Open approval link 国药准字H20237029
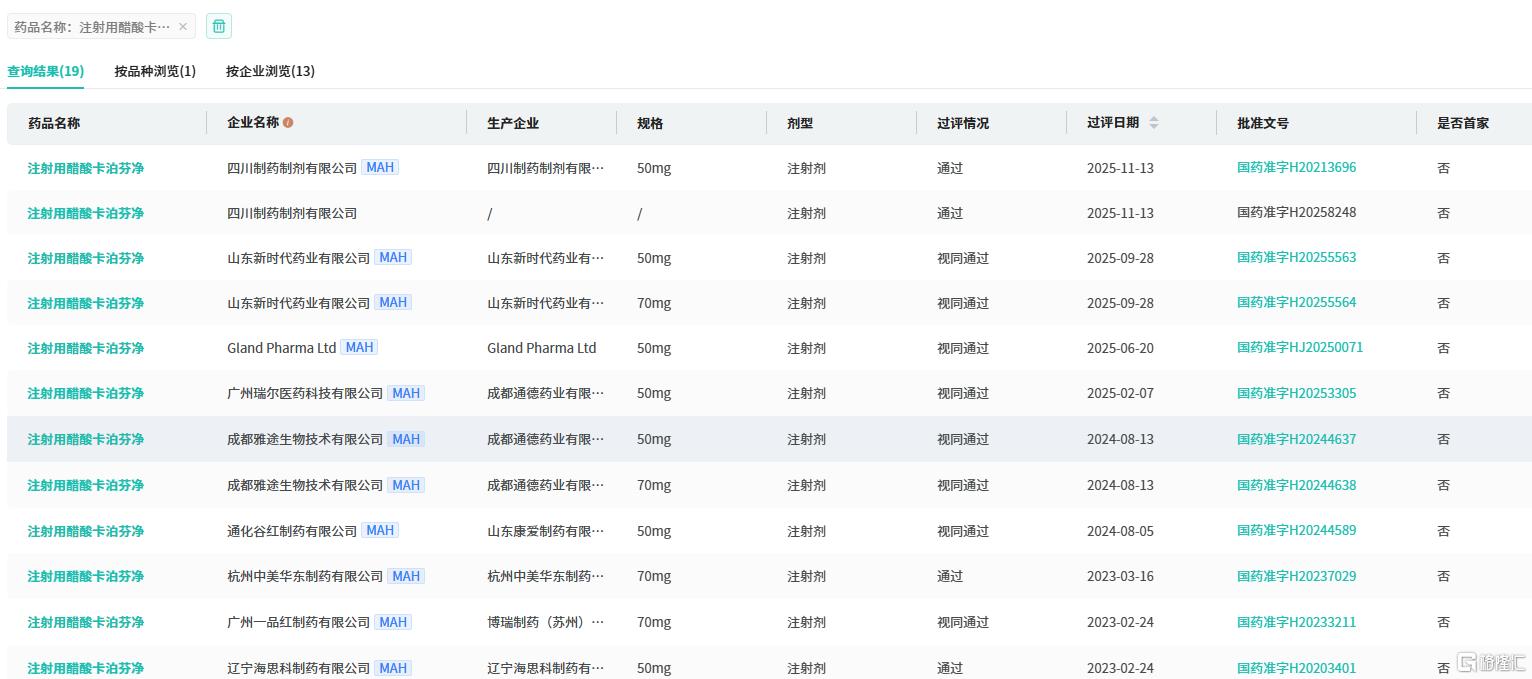Viewport: 1532px width, 679px height. coord(1296,576)
